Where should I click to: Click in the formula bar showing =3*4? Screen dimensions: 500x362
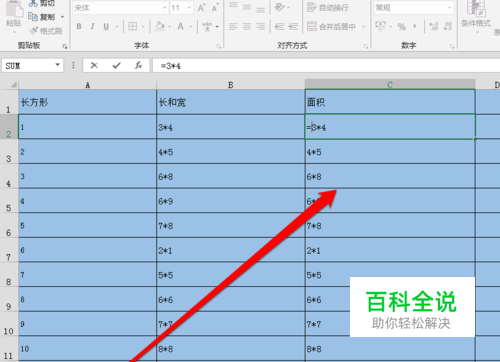tap(326, 66)
